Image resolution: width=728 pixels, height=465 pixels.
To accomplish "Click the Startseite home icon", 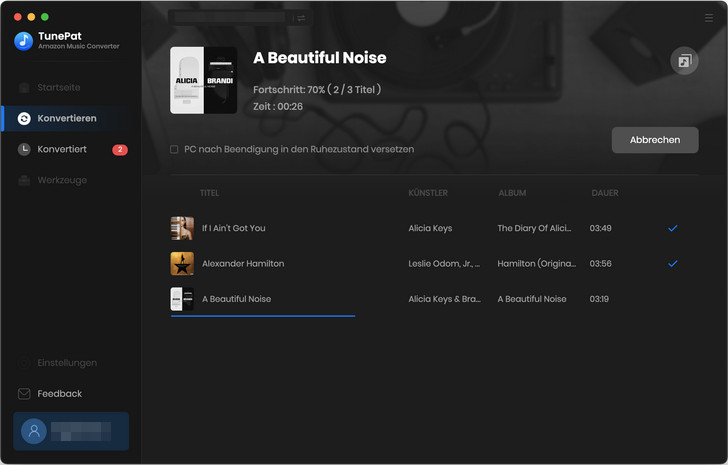I will (24, 87).
